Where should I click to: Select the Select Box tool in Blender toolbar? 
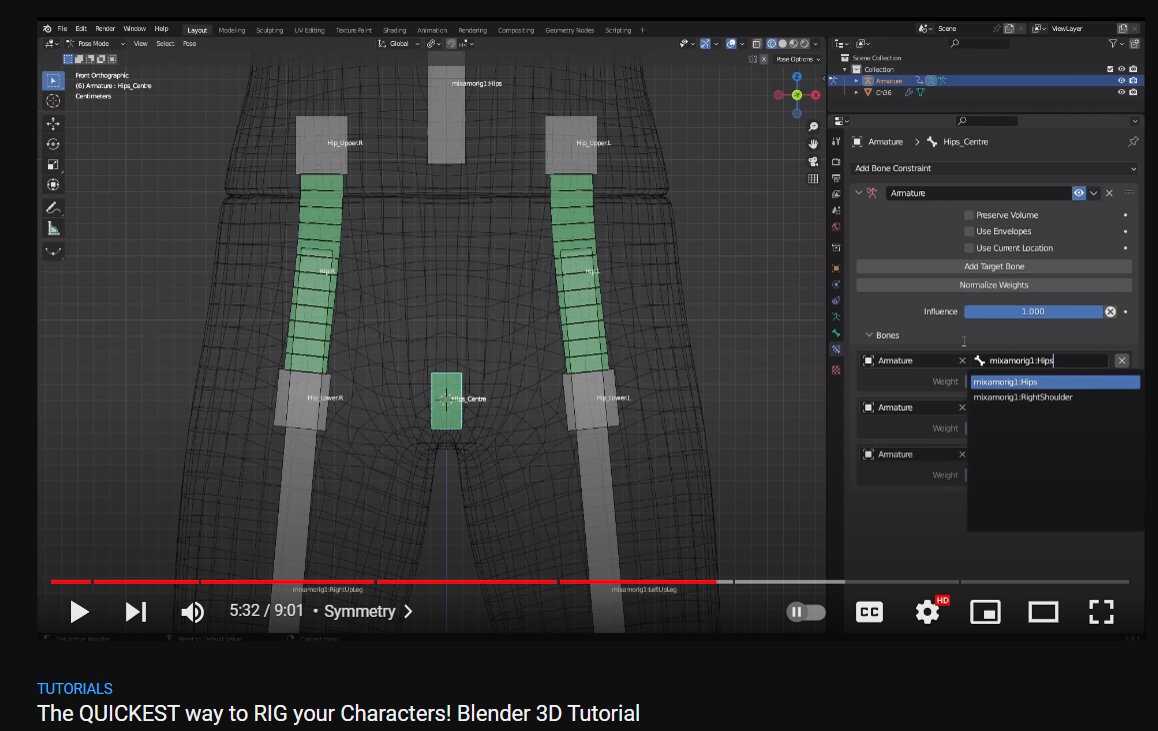[53, 80]
